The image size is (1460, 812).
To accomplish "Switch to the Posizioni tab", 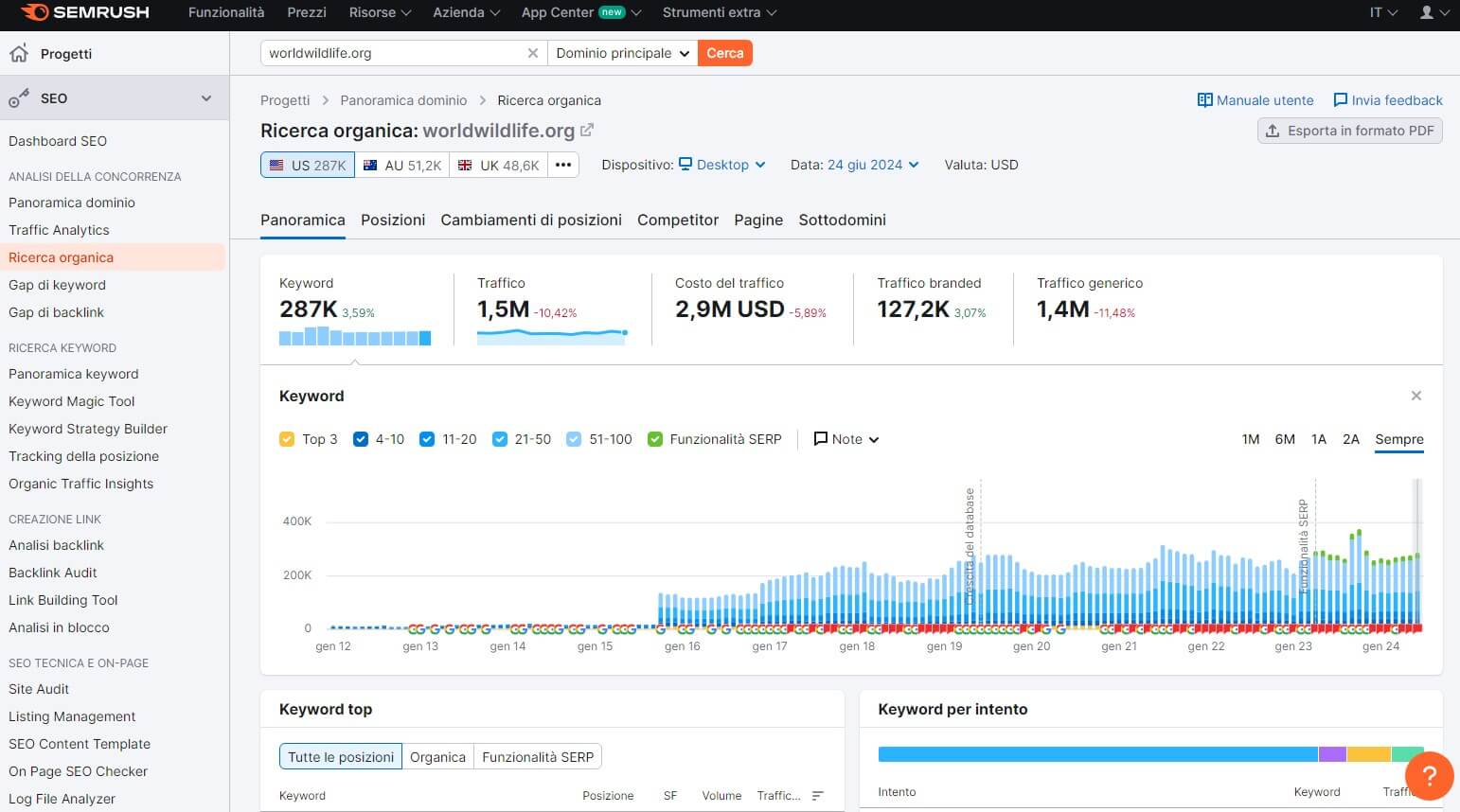I will pyautogui.click(x=393, y=220).
